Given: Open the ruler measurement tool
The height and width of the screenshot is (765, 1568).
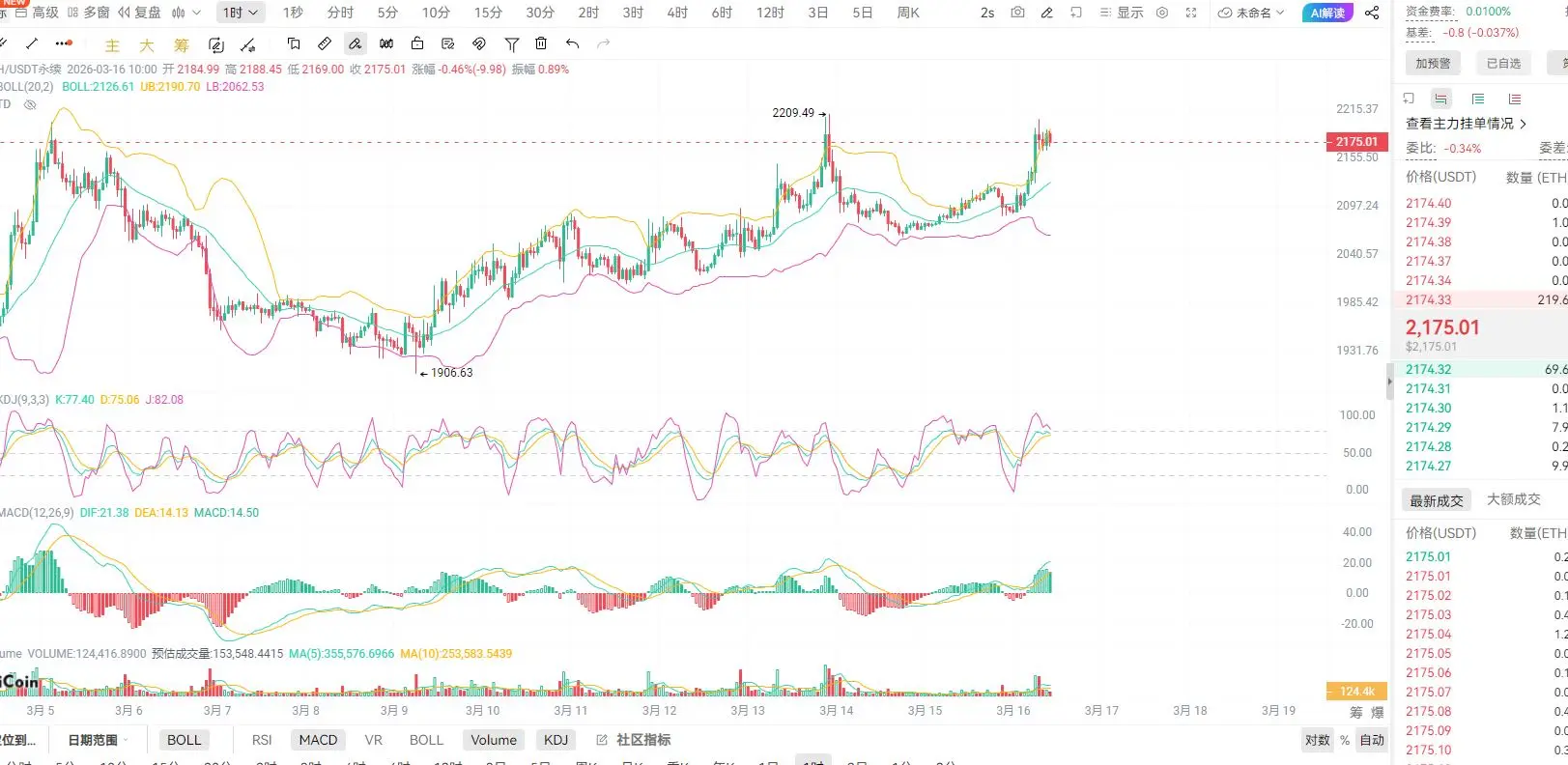Looking at the screenshot, I should coord(325,43).
